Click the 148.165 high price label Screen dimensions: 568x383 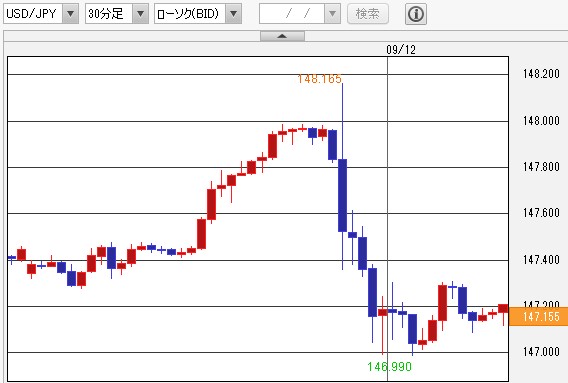[319, 79]
